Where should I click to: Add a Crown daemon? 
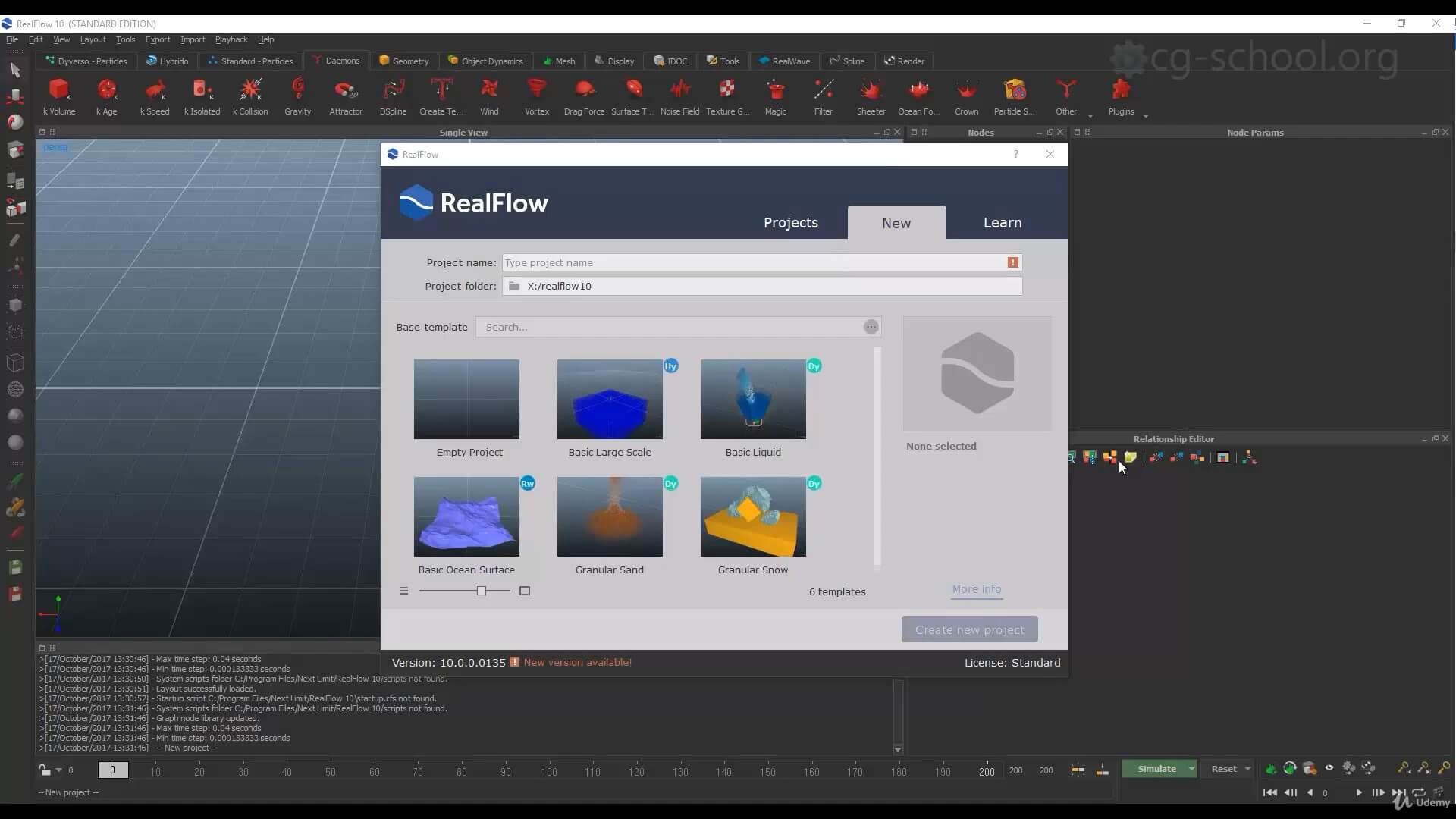click(x=966, y=96)
